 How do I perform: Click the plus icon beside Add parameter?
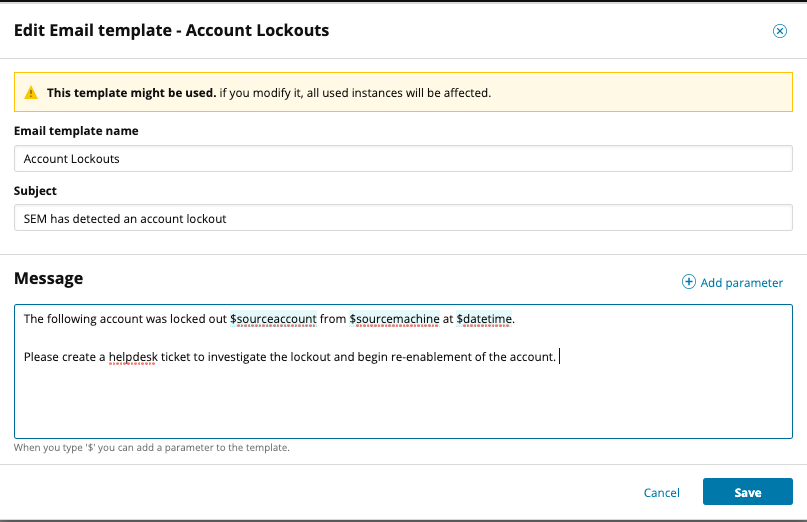[688, 282]
